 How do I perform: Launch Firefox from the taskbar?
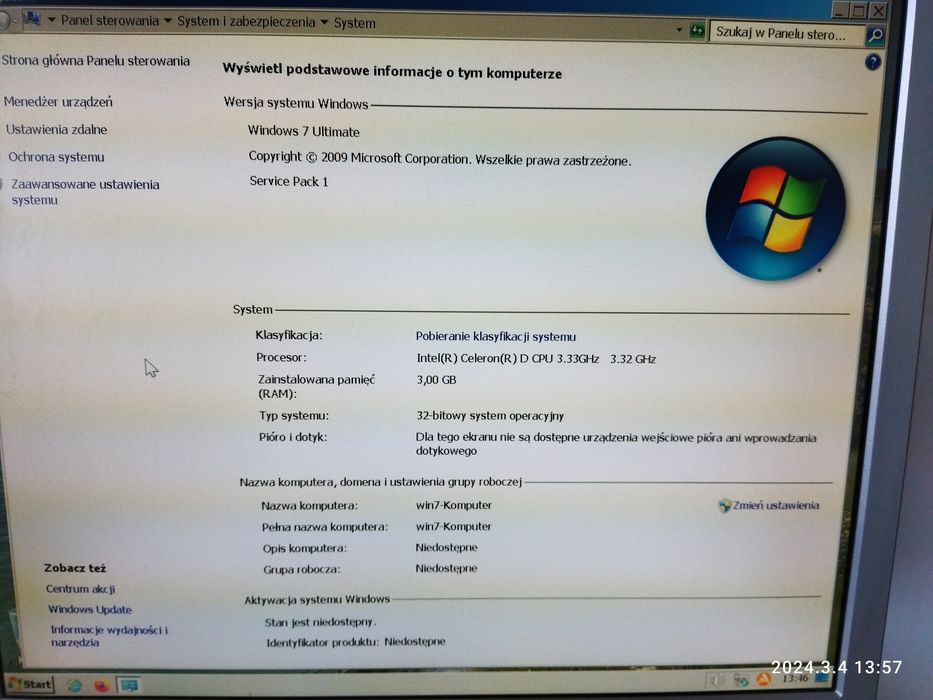102,685
